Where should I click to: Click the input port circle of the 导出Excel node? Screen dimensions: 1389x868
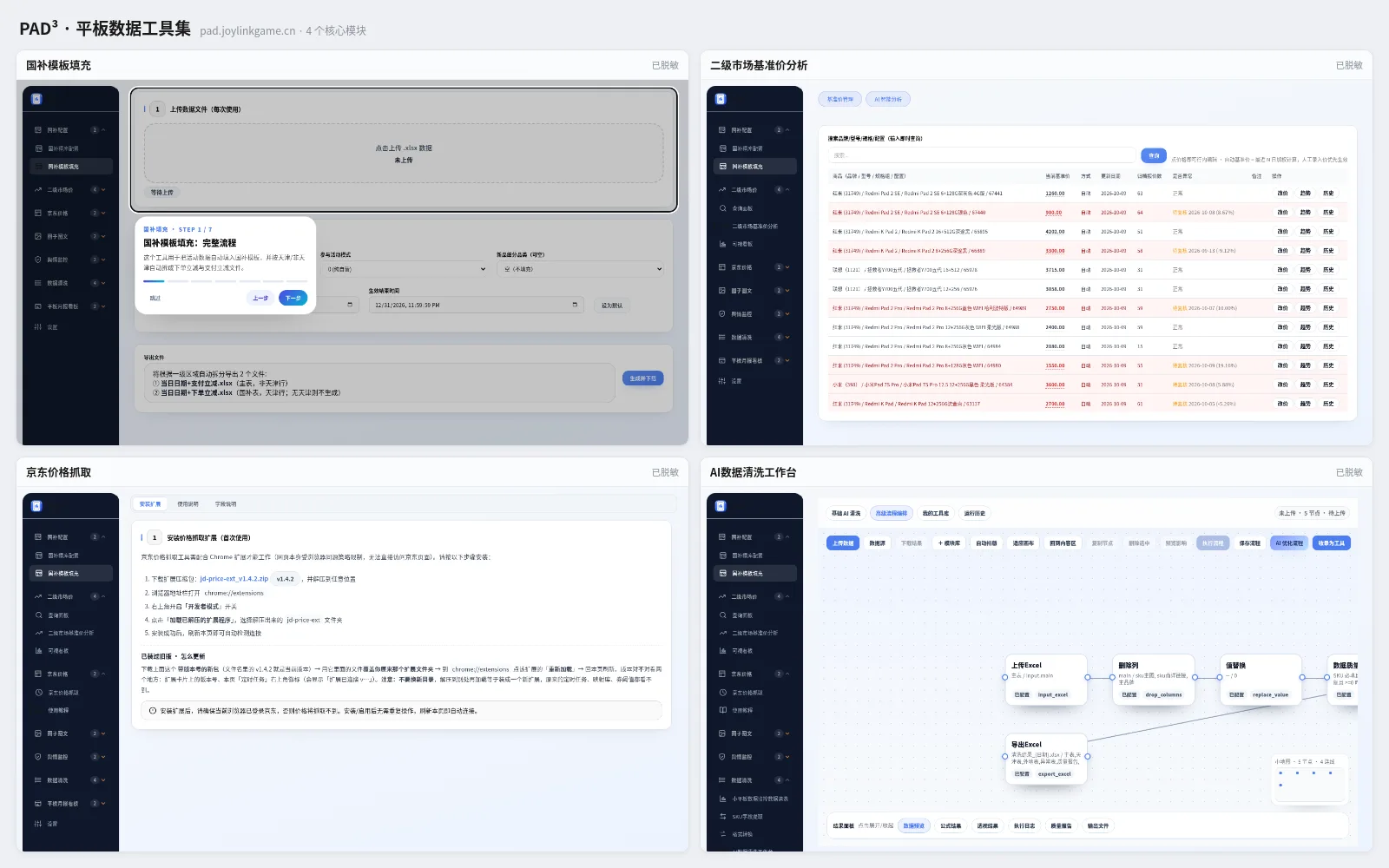(x=1005, y=757)
